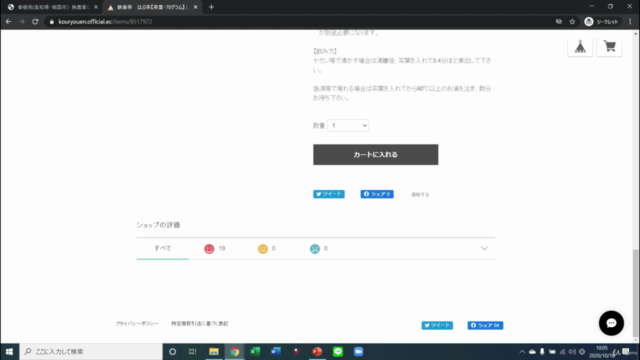640x360 pixels.
Task: Select the すべて reviews tab
Action: tap(162, 248)
